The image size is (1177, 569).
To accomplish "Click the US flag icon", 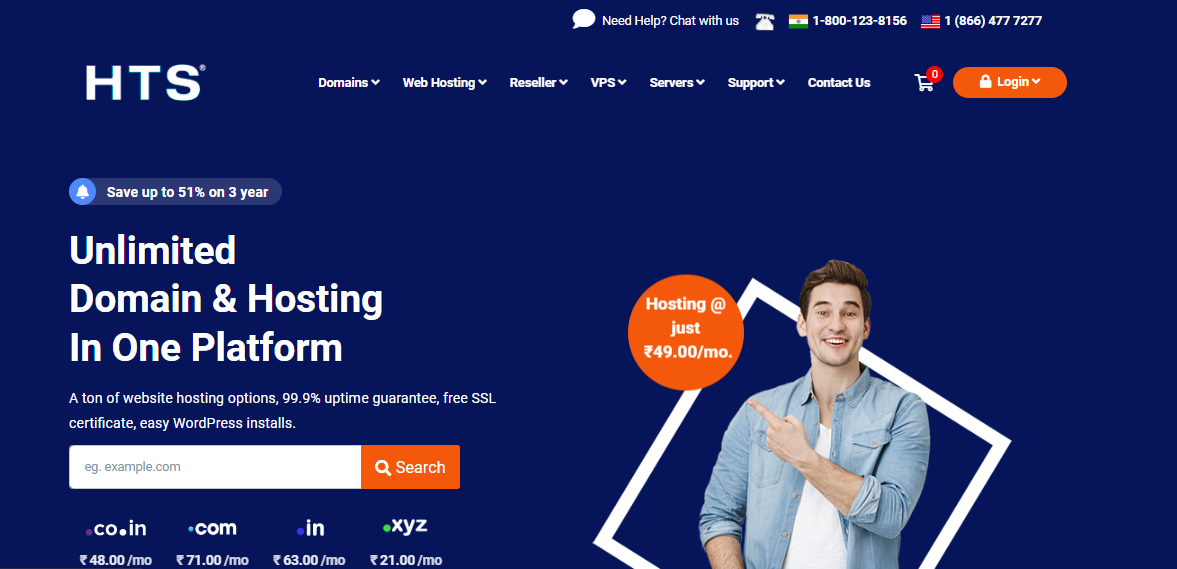I will coord(930,21).
